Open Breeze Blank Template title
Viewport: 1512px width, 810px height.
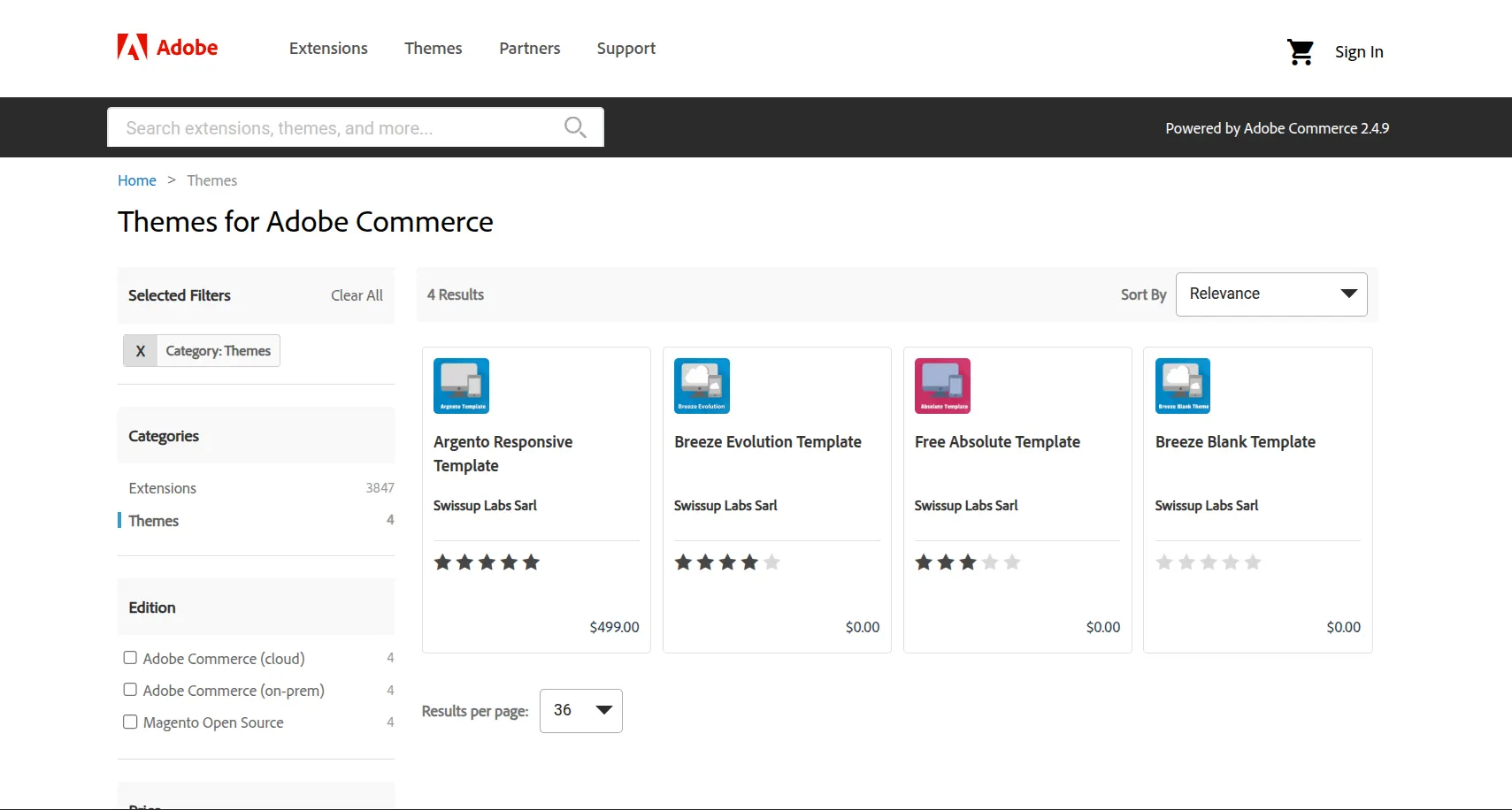tap(1235, 442)
